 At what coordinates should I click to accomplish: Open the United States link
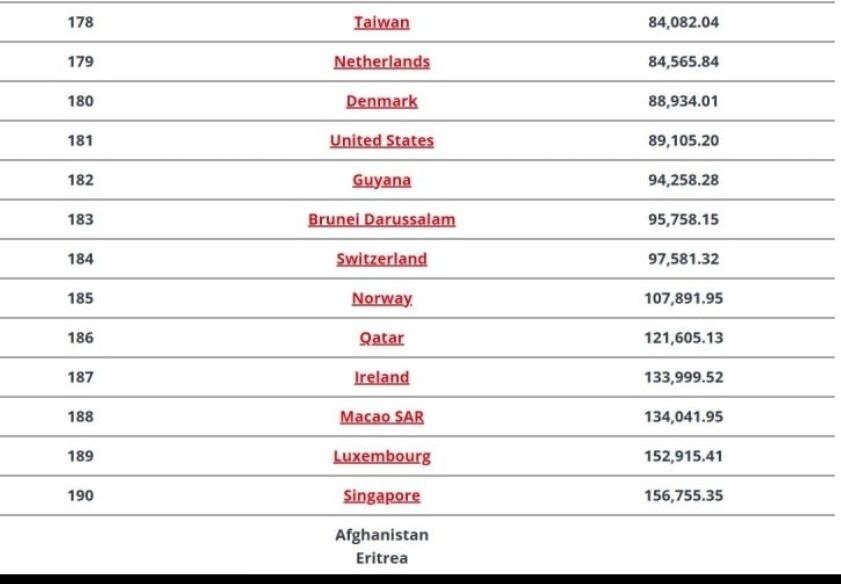(x=381, y=141)
